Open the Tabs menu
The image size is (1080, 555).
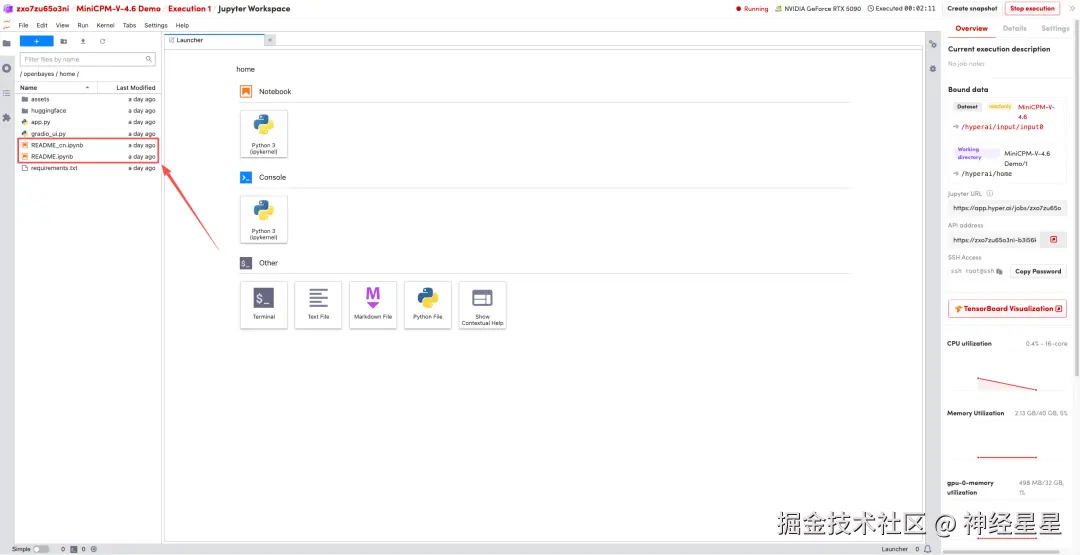(129, 25)
